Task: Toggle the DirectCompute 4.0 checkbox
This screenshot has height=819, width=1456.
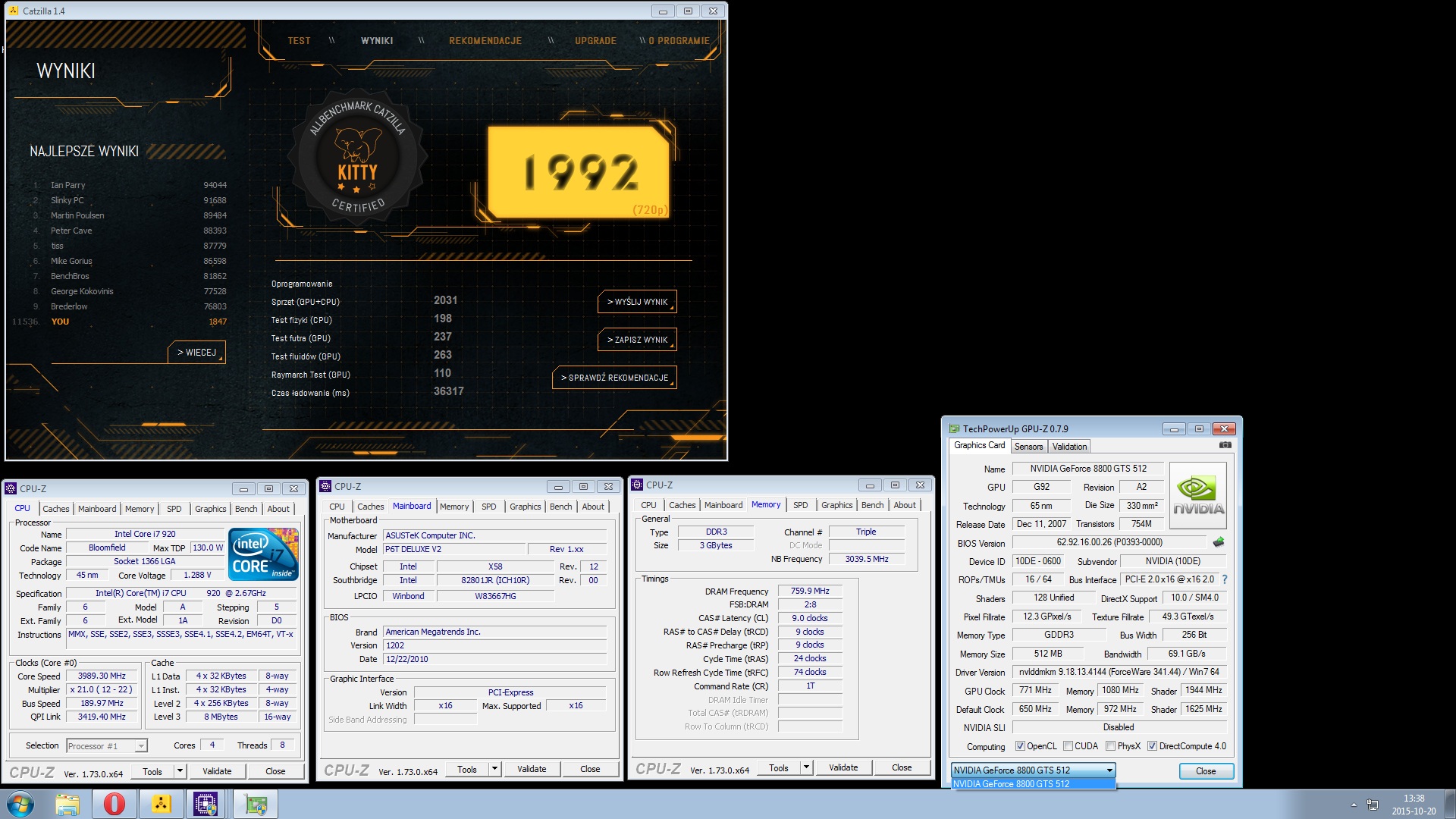Action: click(x=1152, y=746)
